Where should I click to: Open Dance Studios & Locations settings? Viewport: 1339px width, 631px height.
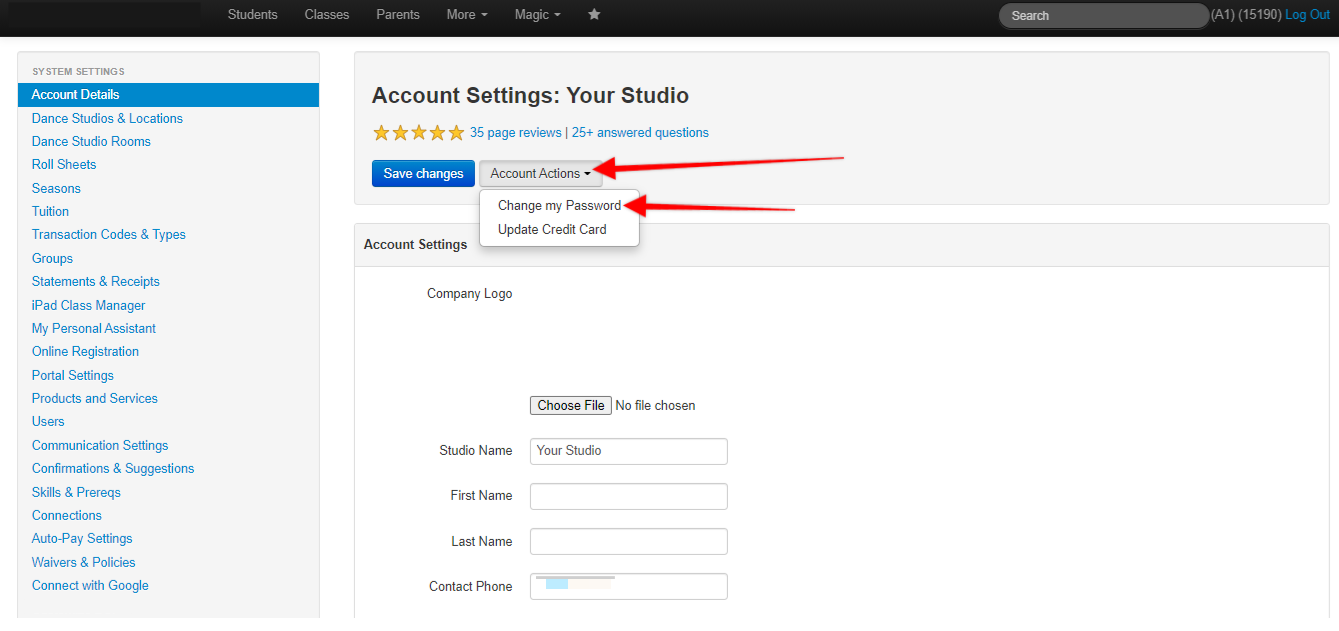[107, 119]
